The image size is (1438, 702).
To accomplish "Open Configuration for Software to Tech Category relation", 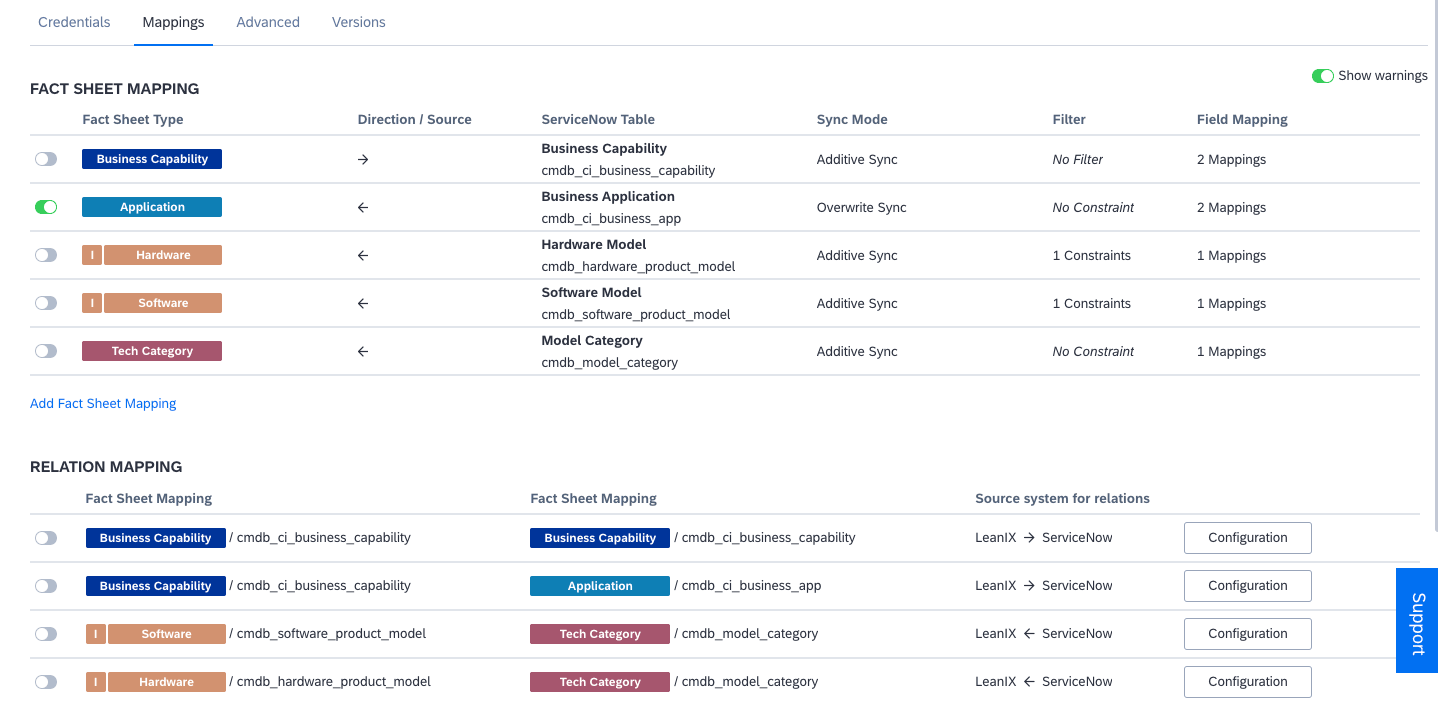I will (1248, 634).
